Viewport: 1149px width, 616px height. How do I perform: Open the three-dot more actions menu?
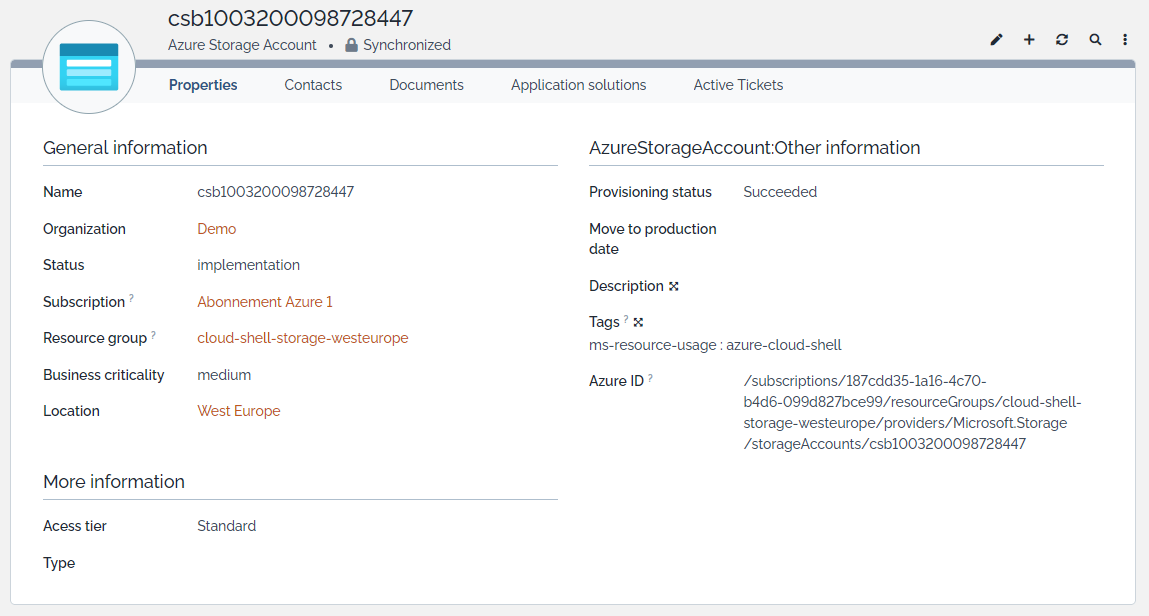coord(1125,40)
